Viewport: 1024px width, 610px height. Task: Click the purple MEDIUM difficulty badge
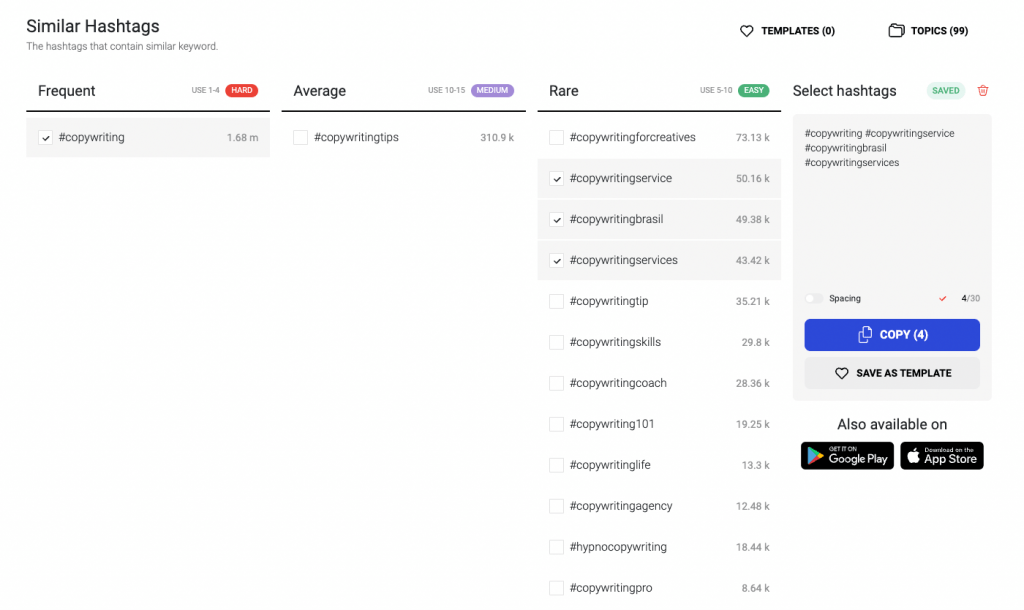492,91
